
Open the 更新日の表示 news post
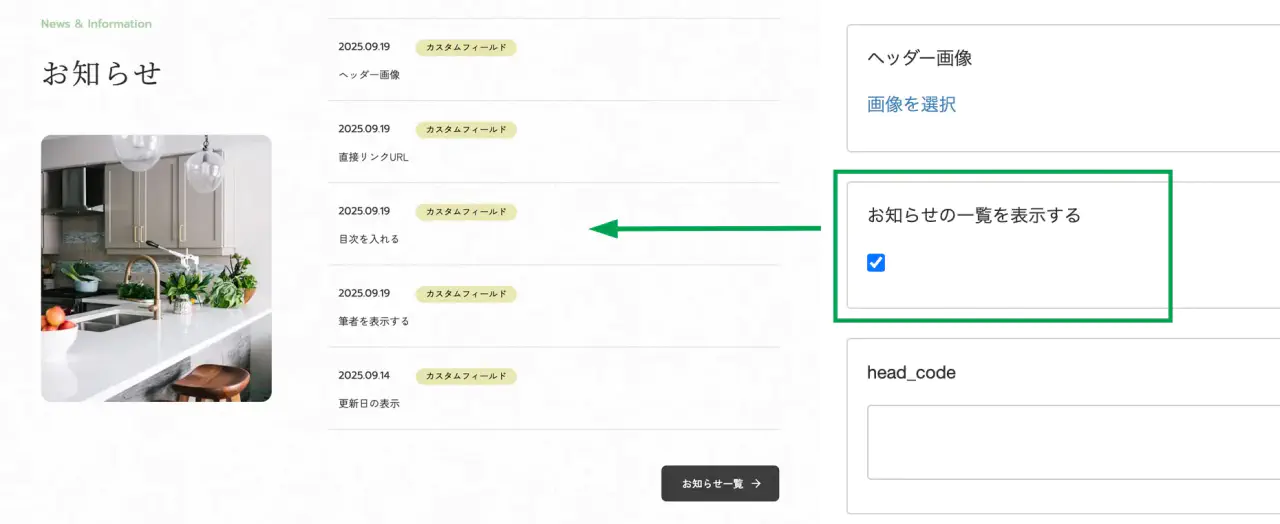click(x=369, y=403)
